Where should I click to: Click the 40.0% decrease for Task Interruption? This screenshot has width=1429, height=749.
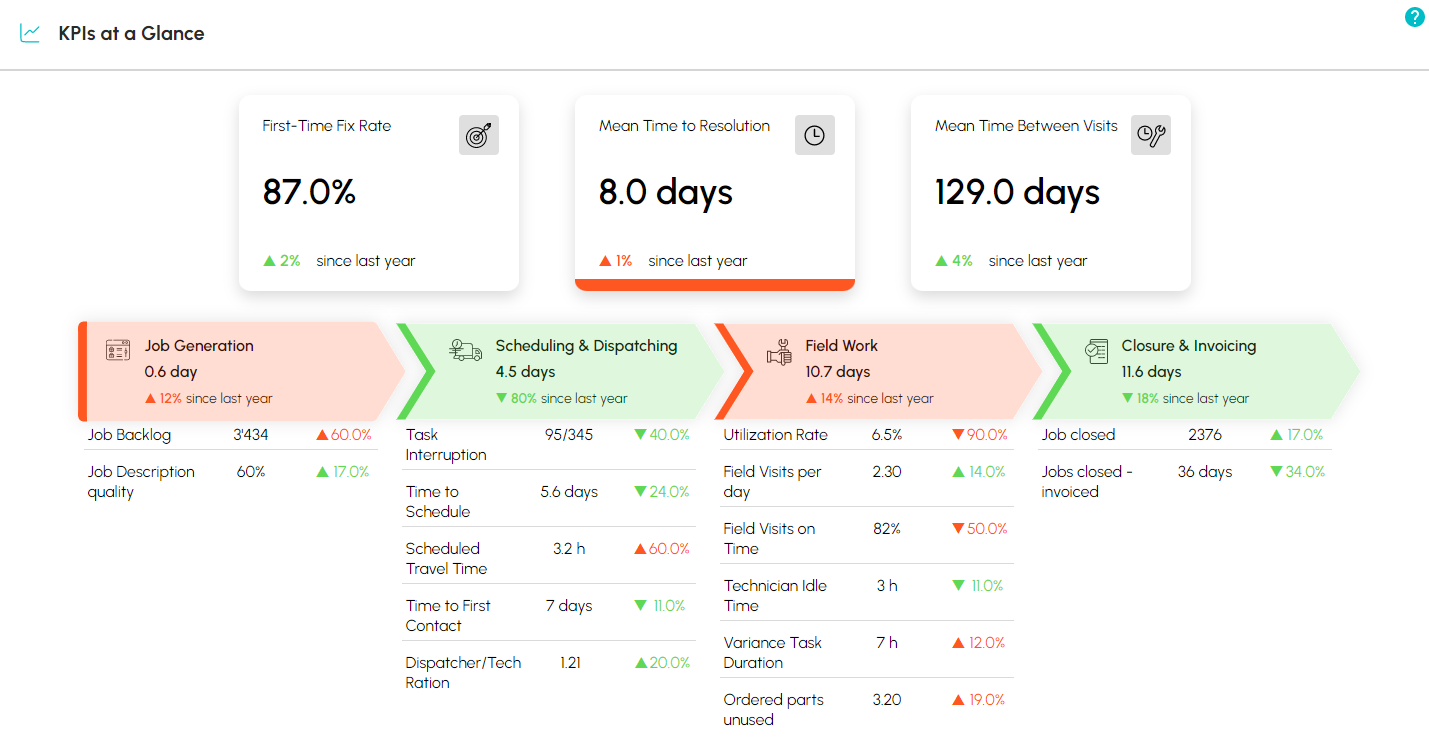click(661, 435)
